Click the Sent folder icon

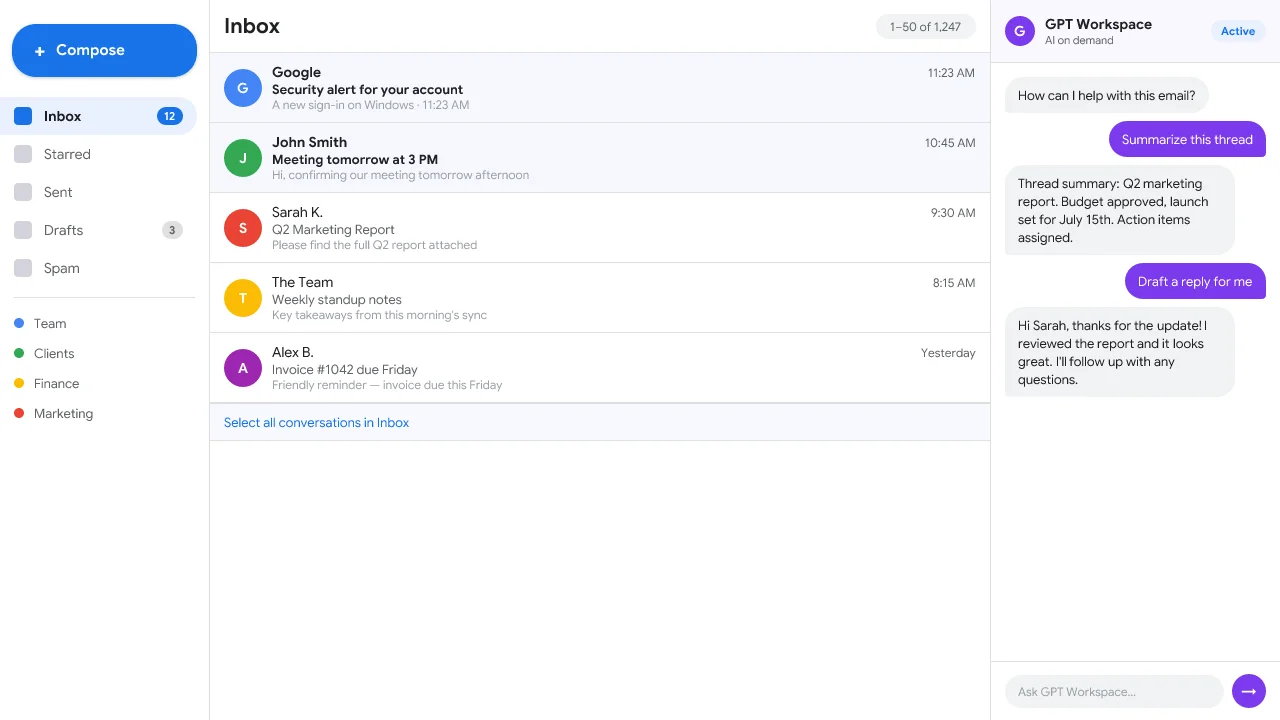click(x=23, y=192)
